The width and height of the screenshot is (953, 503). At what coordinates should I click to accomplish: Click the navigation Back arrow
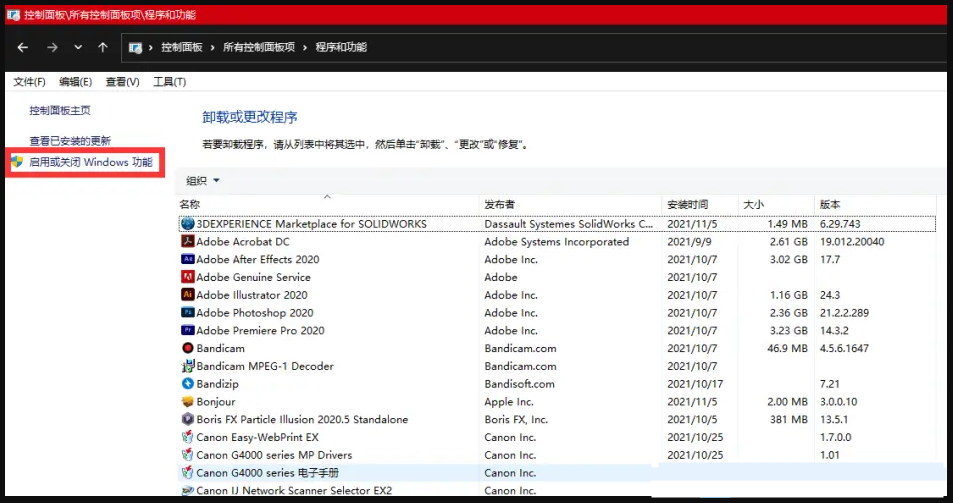click(23, 47)
